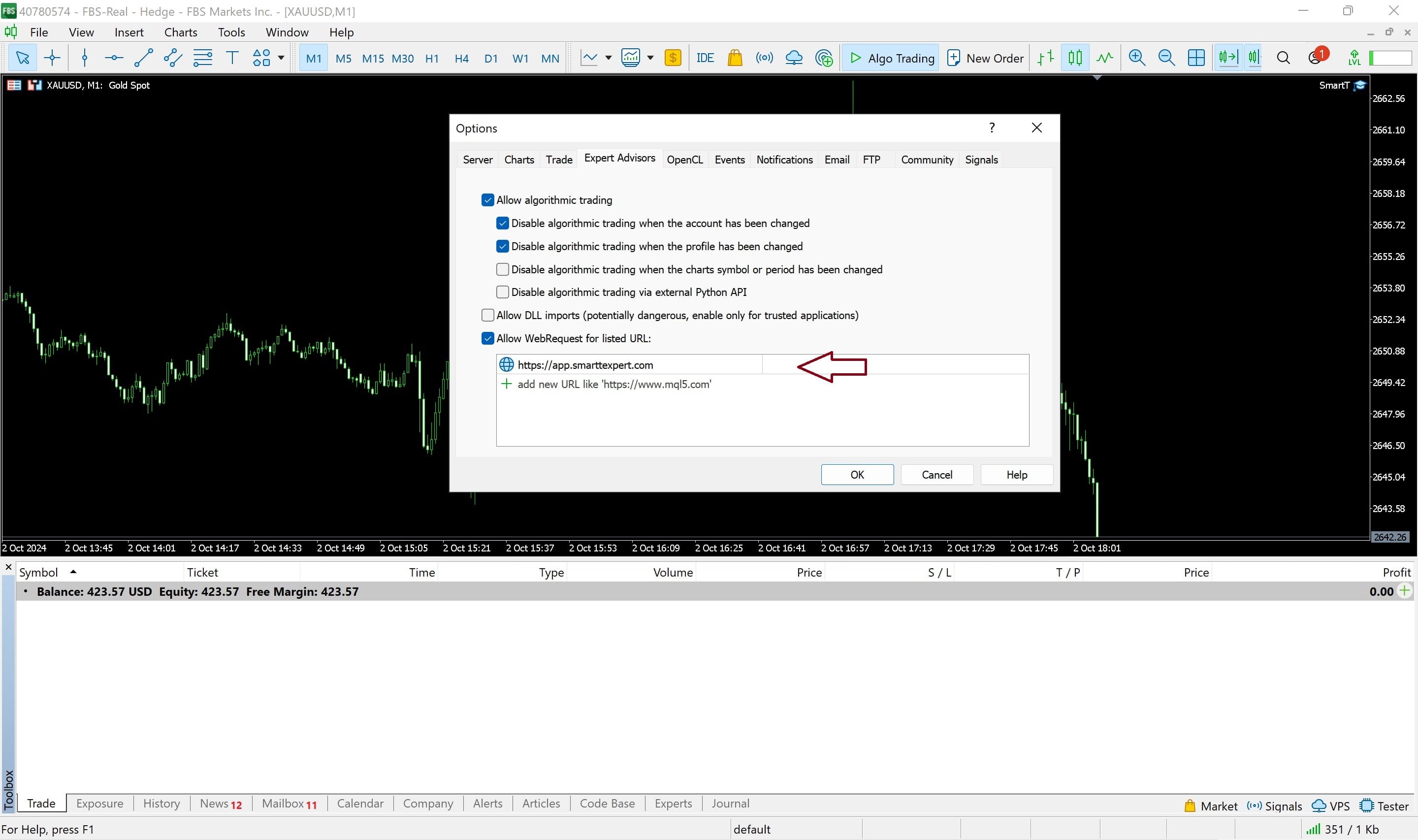Click add new URL plus button
Image resolution: width=1418 pixels, height=840 pixels.
coord(506,384)
